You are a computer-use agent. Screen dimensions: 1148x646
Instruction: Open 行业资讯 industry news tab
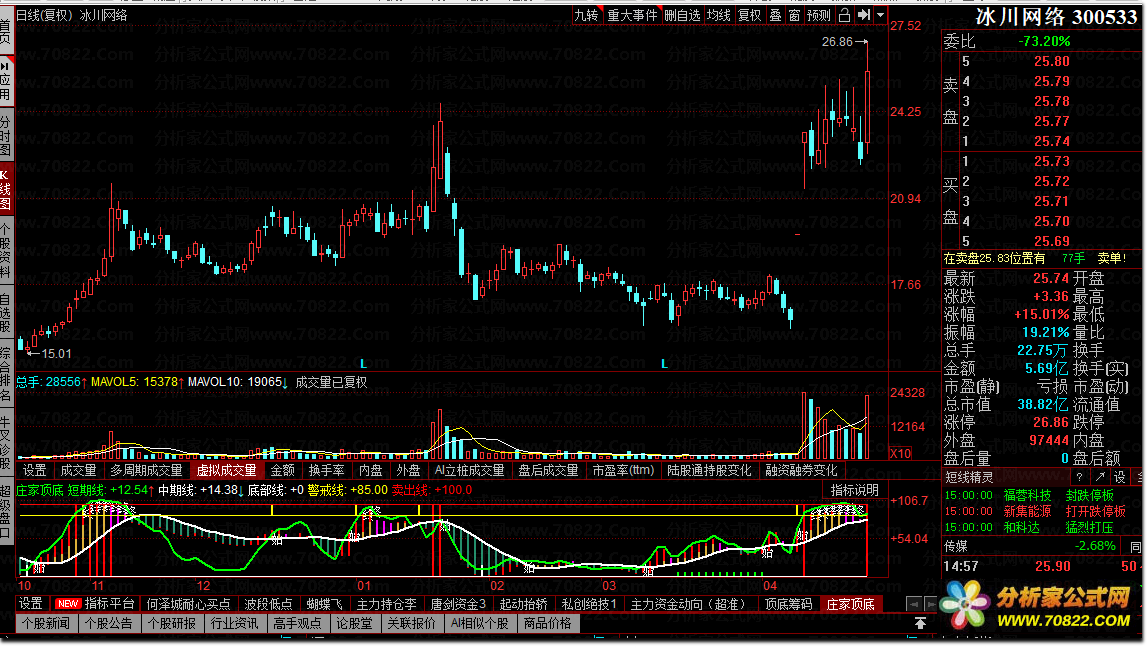coord(234,623)
